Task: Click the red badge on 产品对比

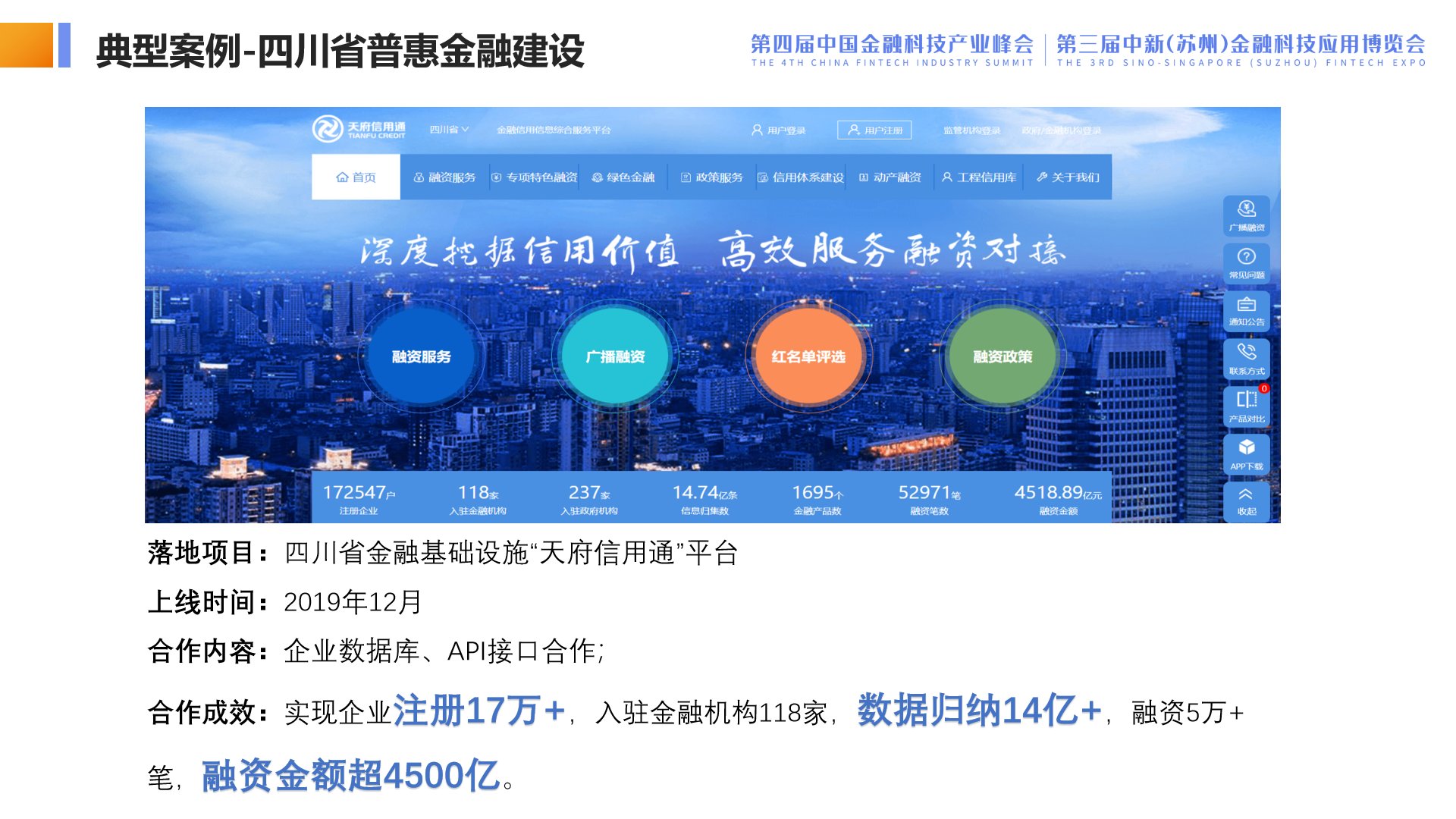Action: pyautogui.click(x=1263, y=388)
